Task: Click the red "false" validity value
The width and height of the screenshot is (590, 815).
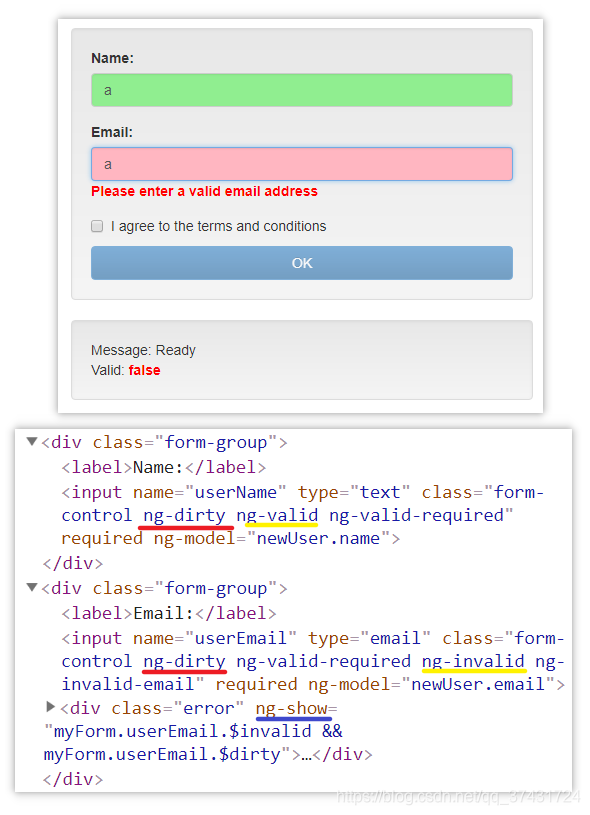Action: [145, 370]
